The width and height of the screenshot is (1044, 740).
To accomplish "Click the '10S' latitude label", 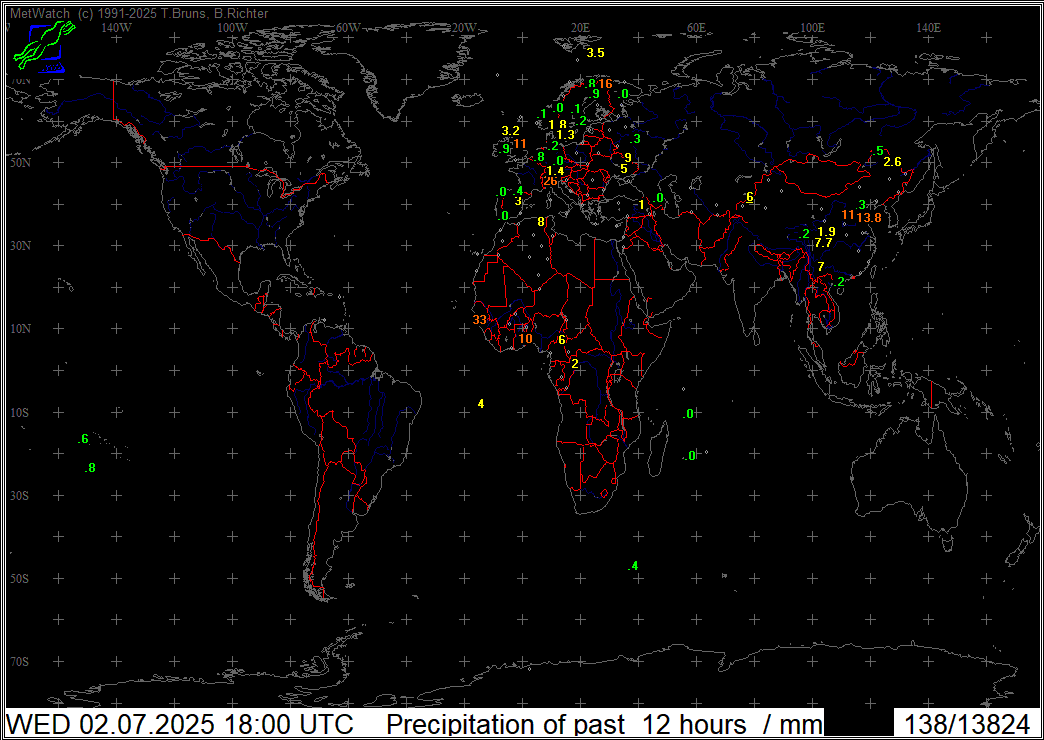I will click(19, 412).
